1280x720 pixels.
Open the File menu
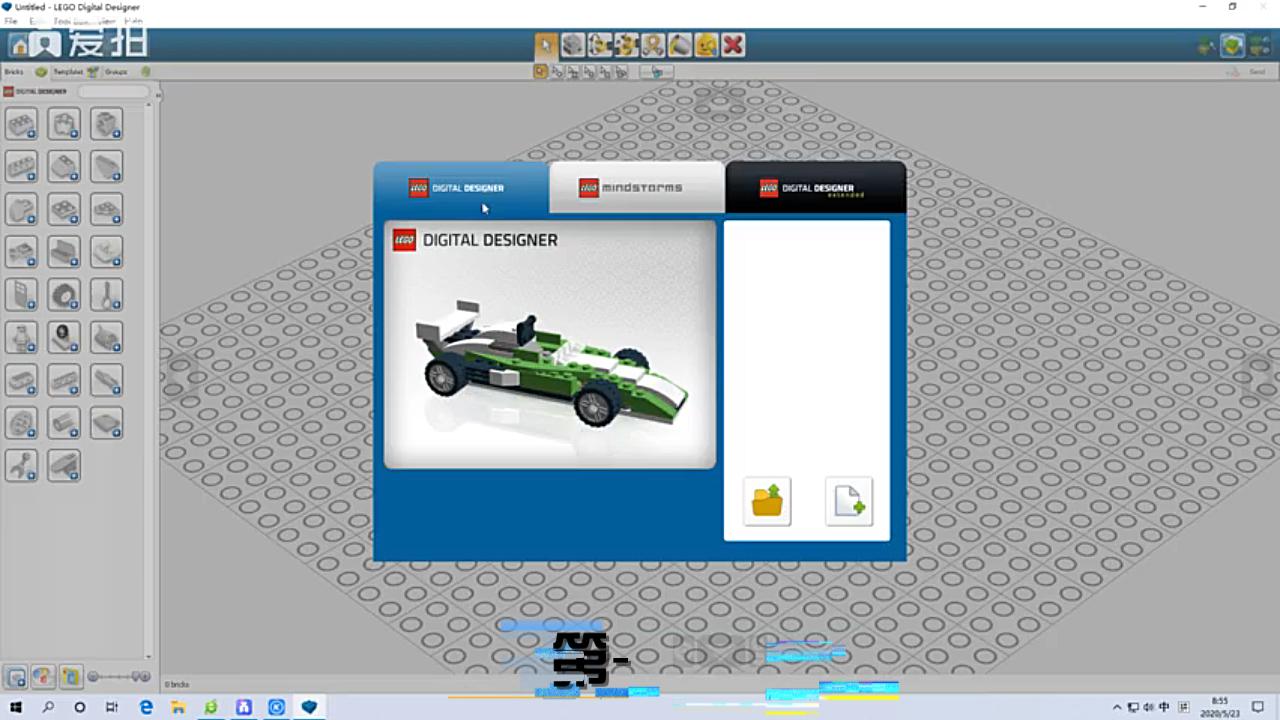11,21
